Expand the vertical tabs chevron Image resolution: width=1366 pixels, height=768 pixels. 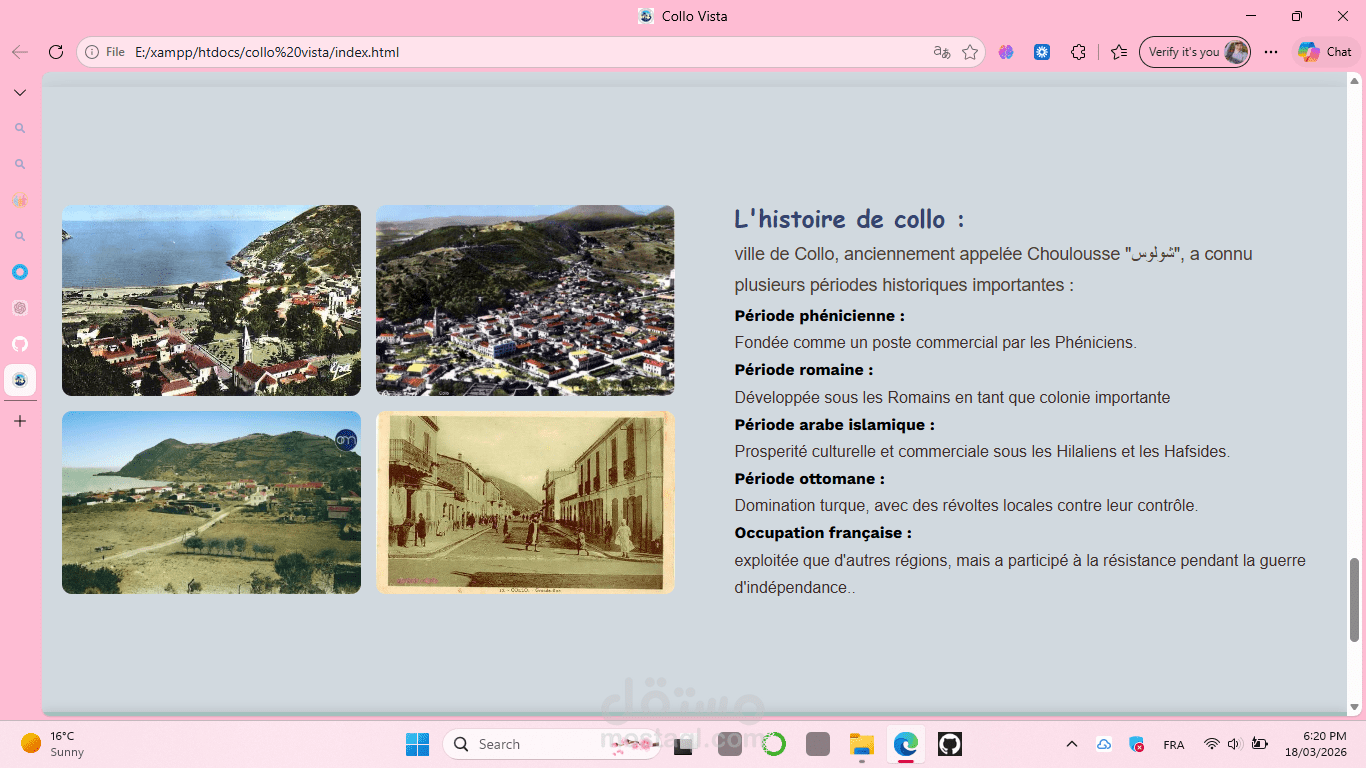point(20,93)
